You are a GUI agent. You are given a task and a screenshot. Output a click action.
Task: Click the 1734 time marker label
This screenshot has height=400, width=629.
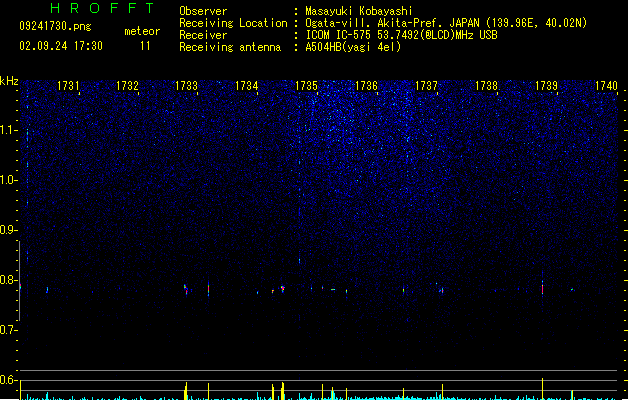246,86
